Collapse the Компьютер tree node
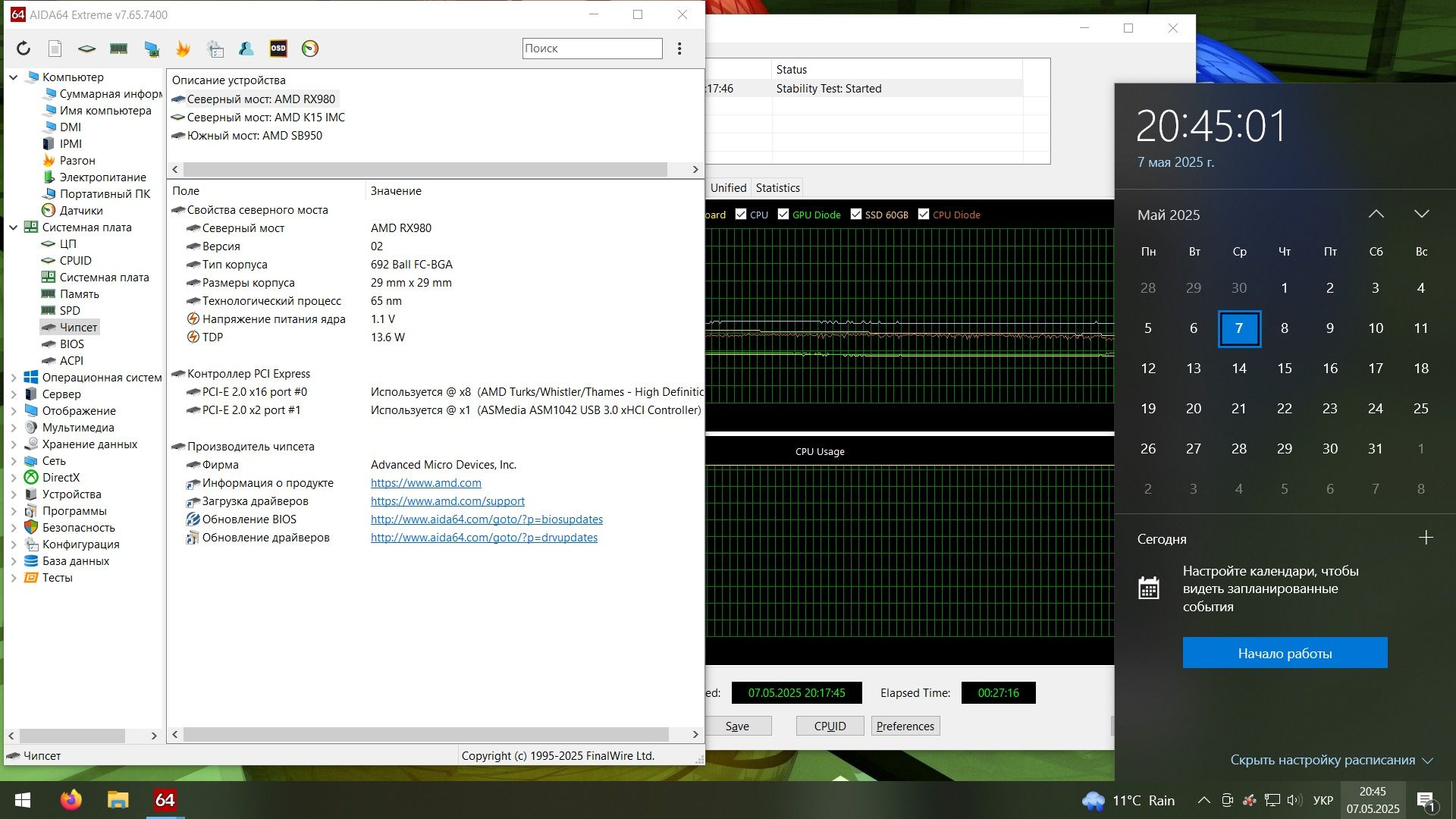Screen dimensions: 1456x819 coord(13,77)
